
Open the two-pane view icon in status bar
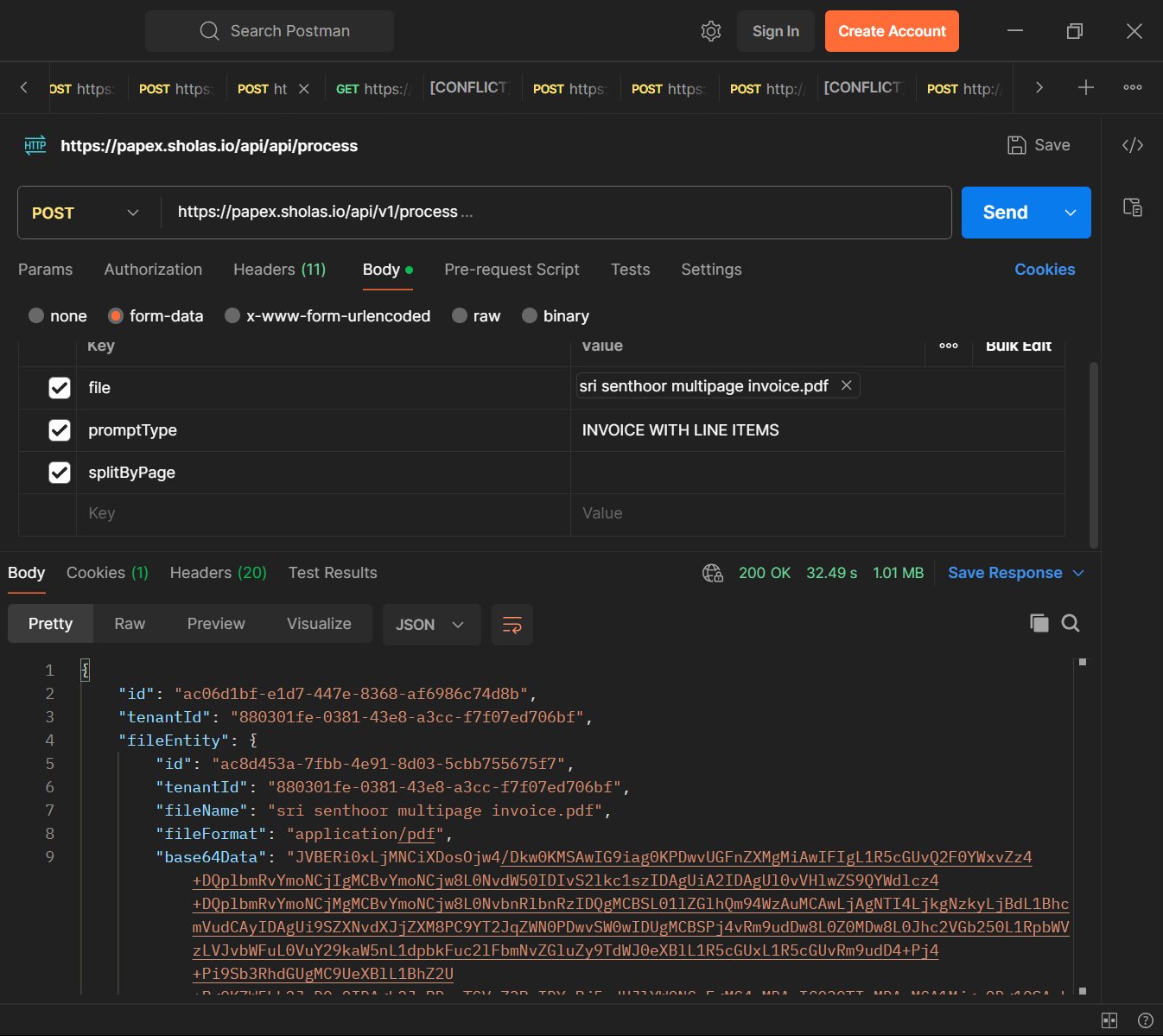tap(1109, 1020)
